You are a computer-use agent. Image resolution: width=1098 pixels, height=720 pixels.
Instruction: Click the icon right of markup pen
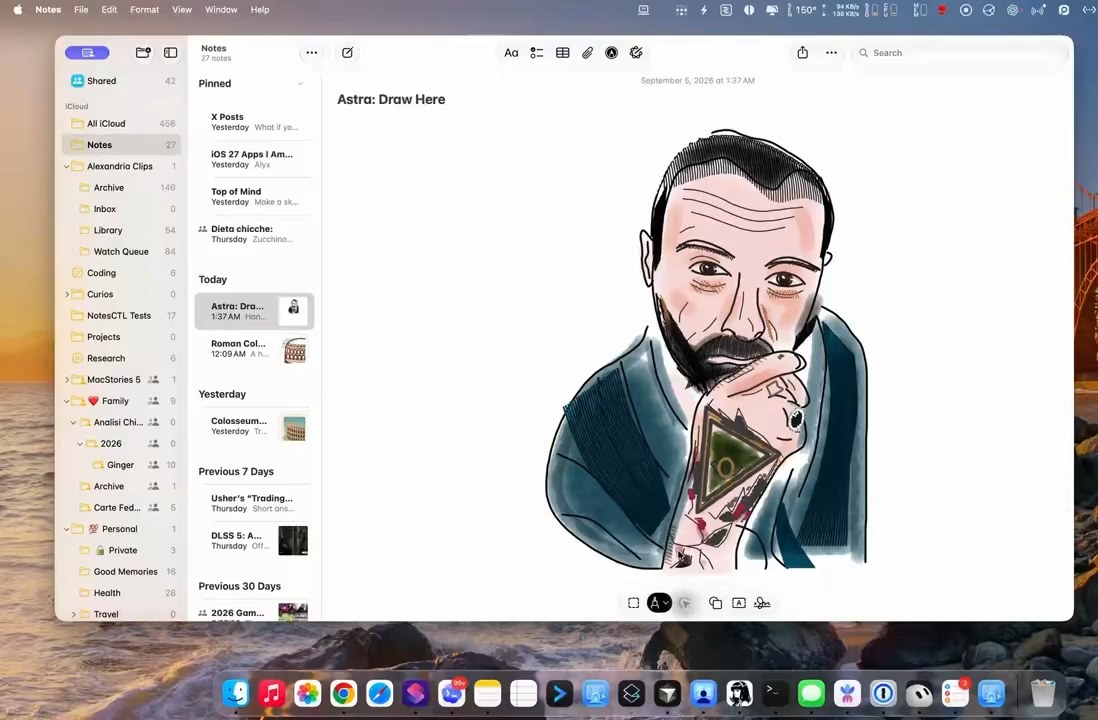(636, 53)
